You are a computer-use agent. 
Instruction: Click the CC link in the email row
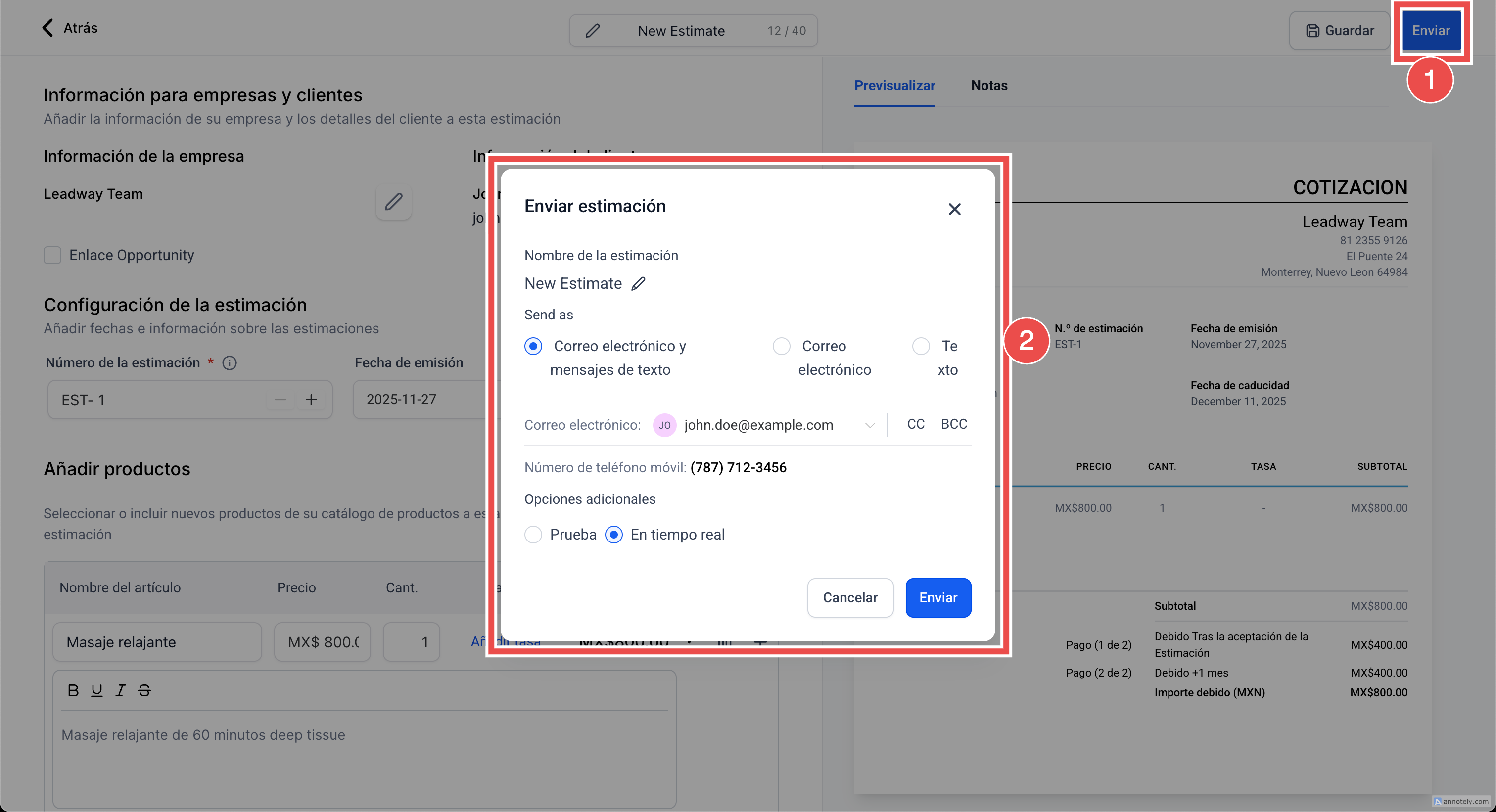[x=915, y=424]
